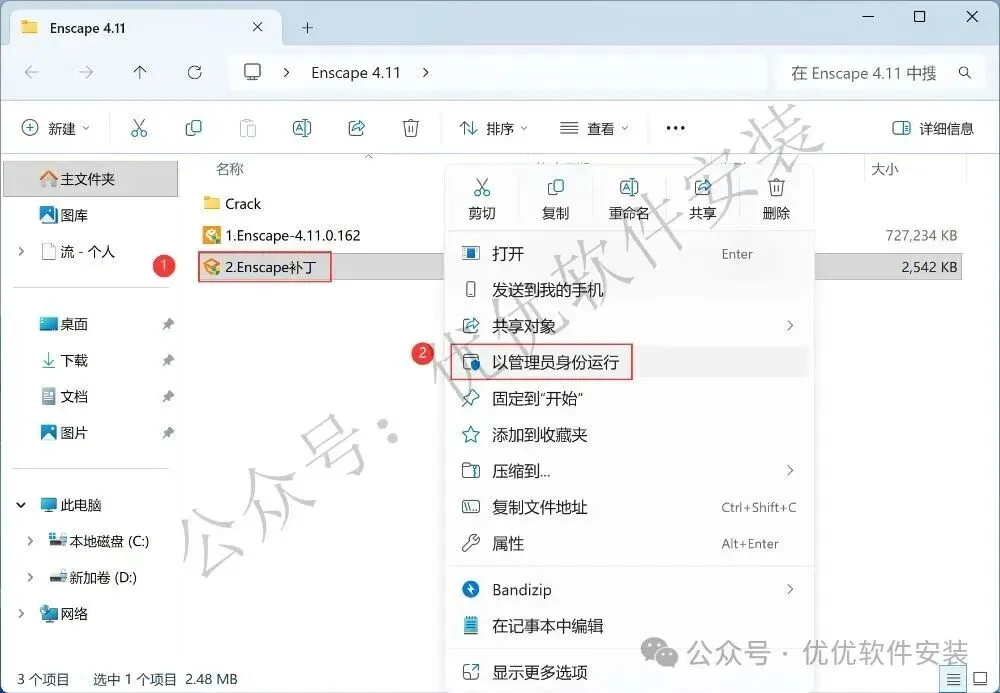Open the 排序 sort dropdown

click(494, 129)
